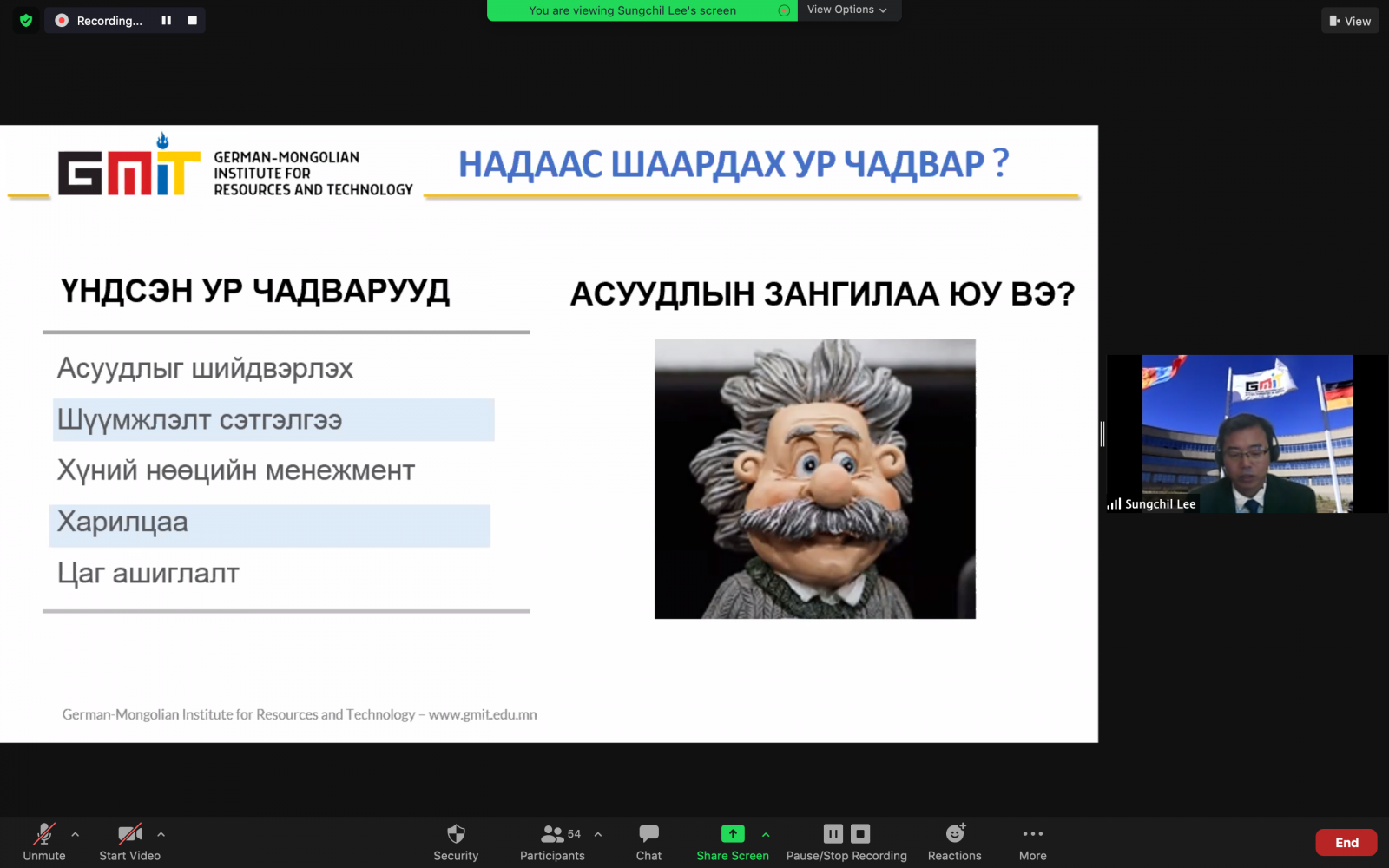Click heading 'ҮНДСЭН УР ЧАДВАРУУД'
Screen dimensions: 1389x868
[x=255, y=292]
